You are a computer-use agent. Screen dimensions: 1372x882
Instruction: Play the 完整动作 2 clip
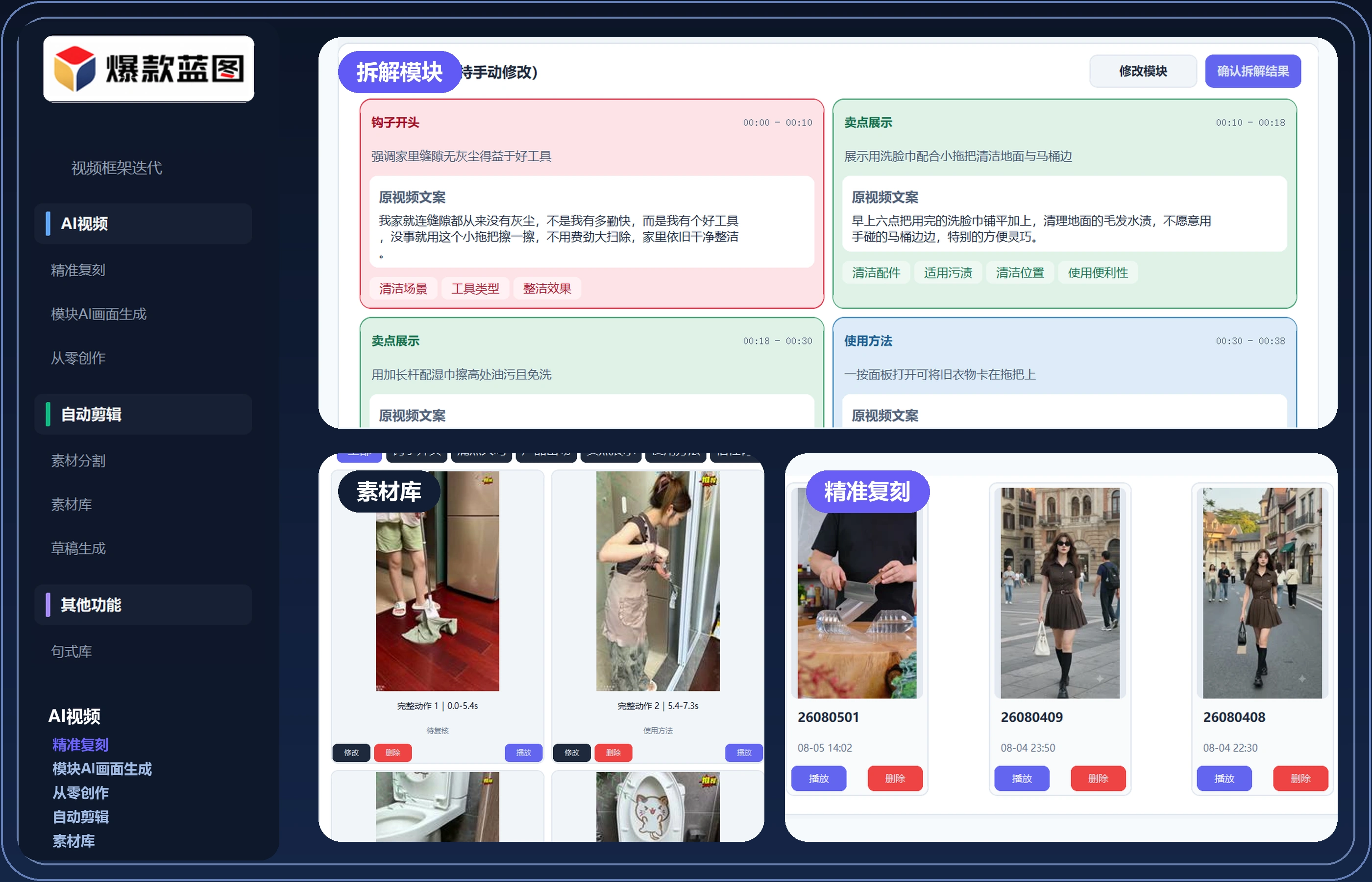pos(744,753)
